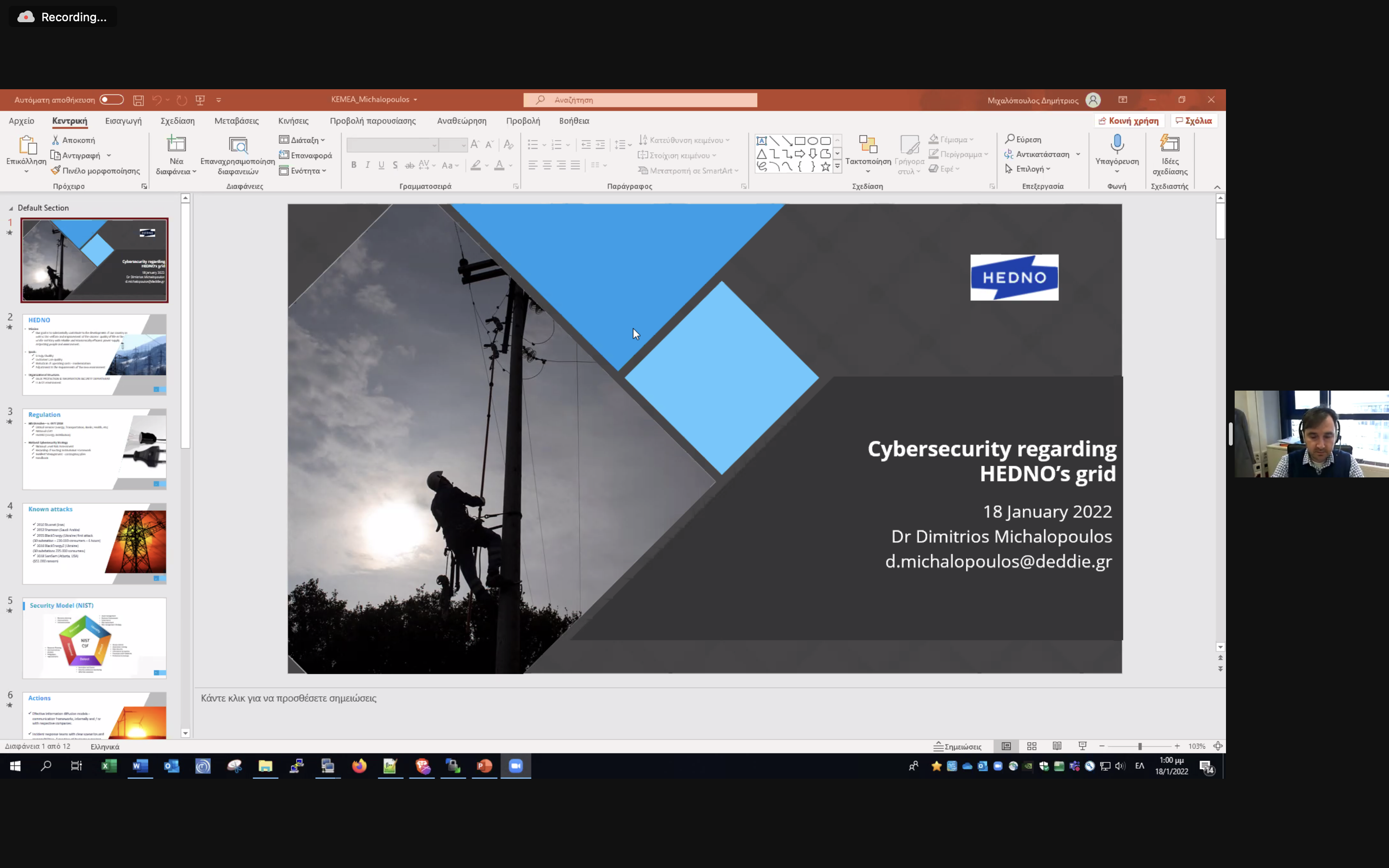
Task: Click the zoom slider handle
Action: [1139, 746]
